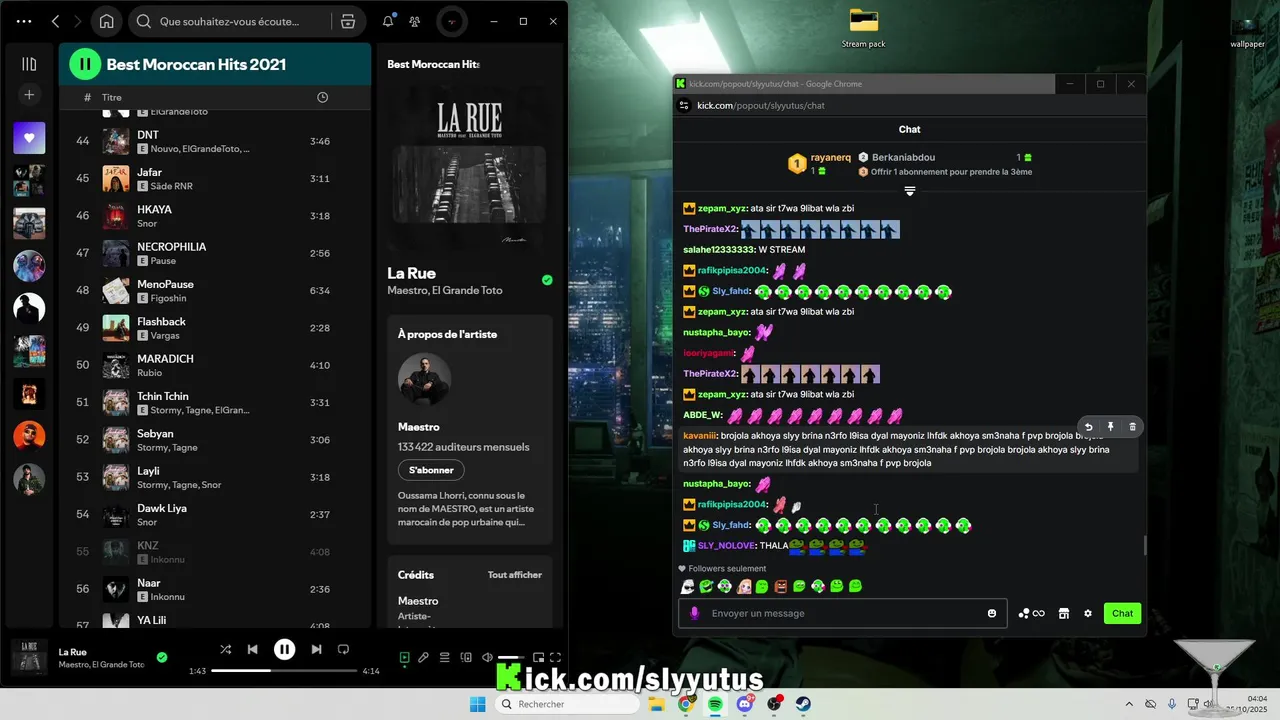Select track NECROPHILIA by Pause

click(213, 253)
